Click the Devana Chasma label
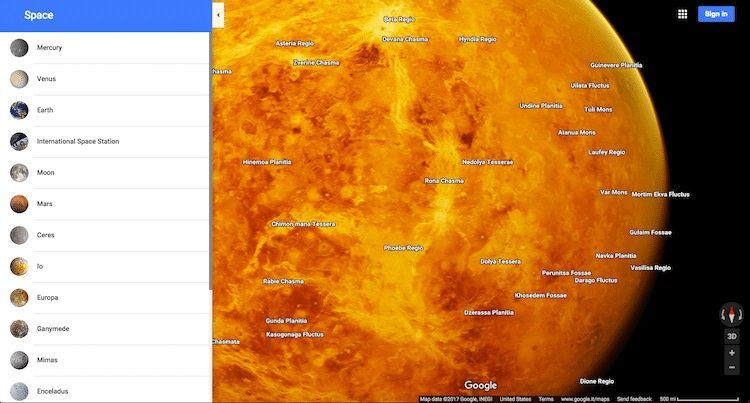750x403 pixels. (x=405, y=39)
